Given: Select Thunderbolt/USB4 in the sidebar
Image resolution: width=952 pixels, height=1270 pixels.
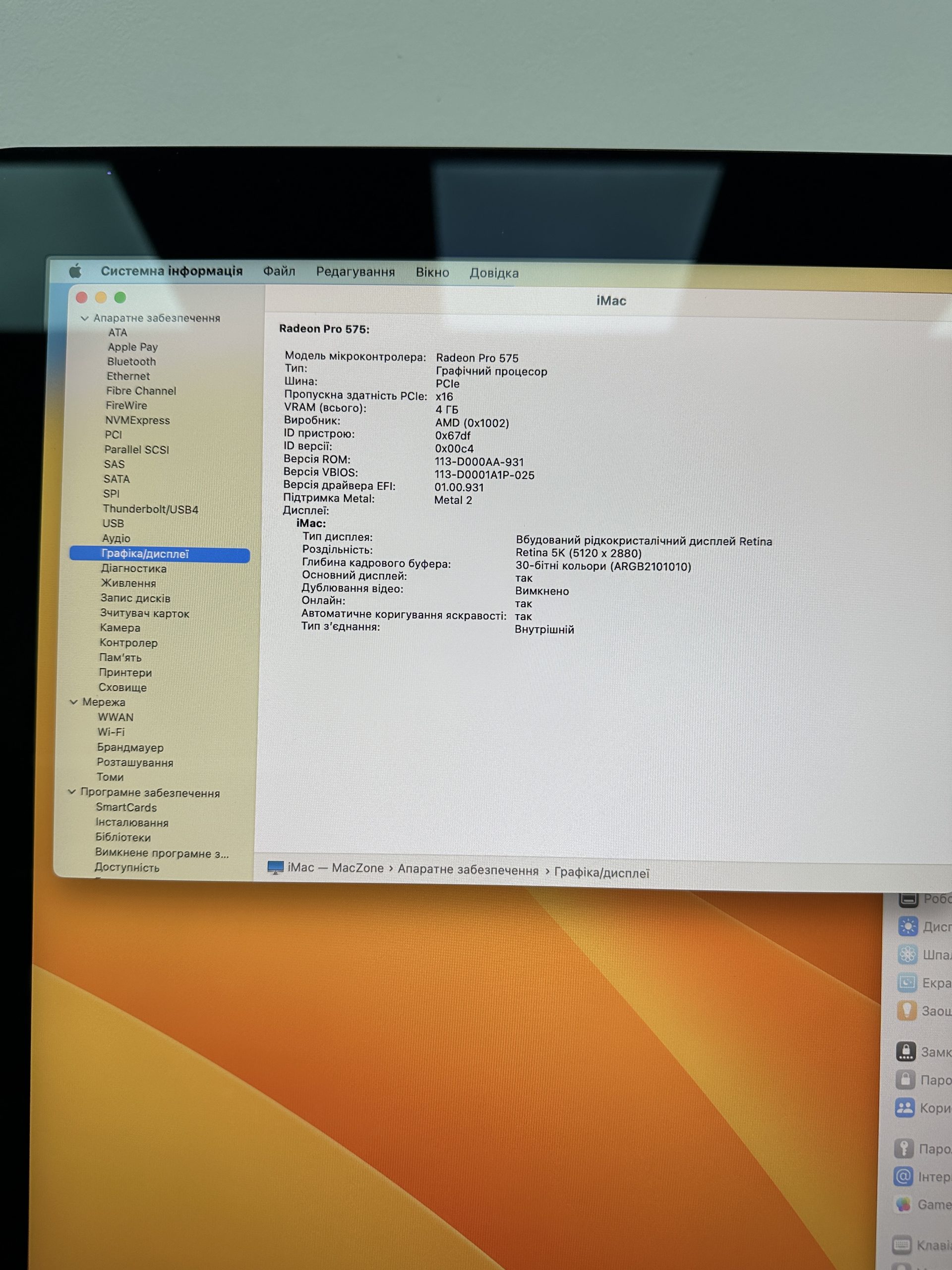Looking at the screenshot, I should tap(150, 509).
